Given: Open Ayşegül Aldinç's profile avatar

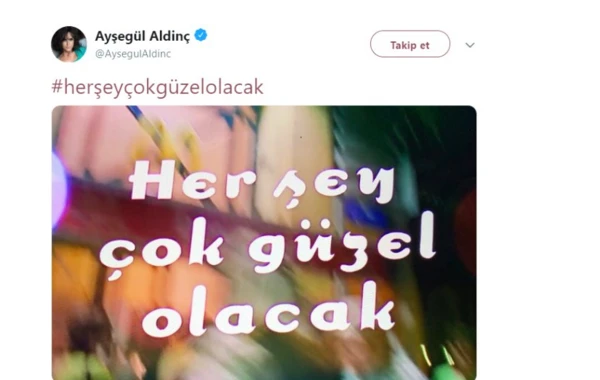Looking at the screenshot, I should [x=69, y=44].
